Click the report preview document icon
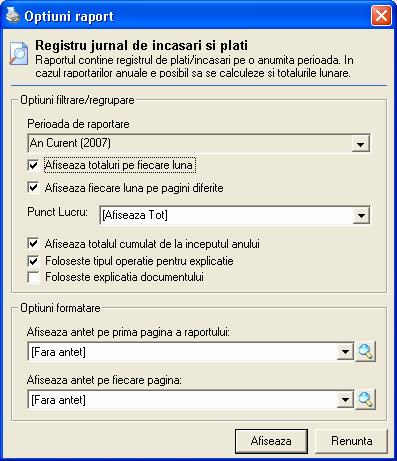This screenshot has width=397, height=461. 19,53
